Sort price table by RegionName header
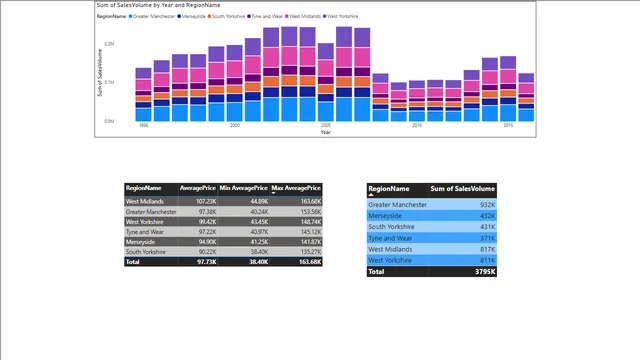The image size is (640, 360). click(x=143, y=188)
